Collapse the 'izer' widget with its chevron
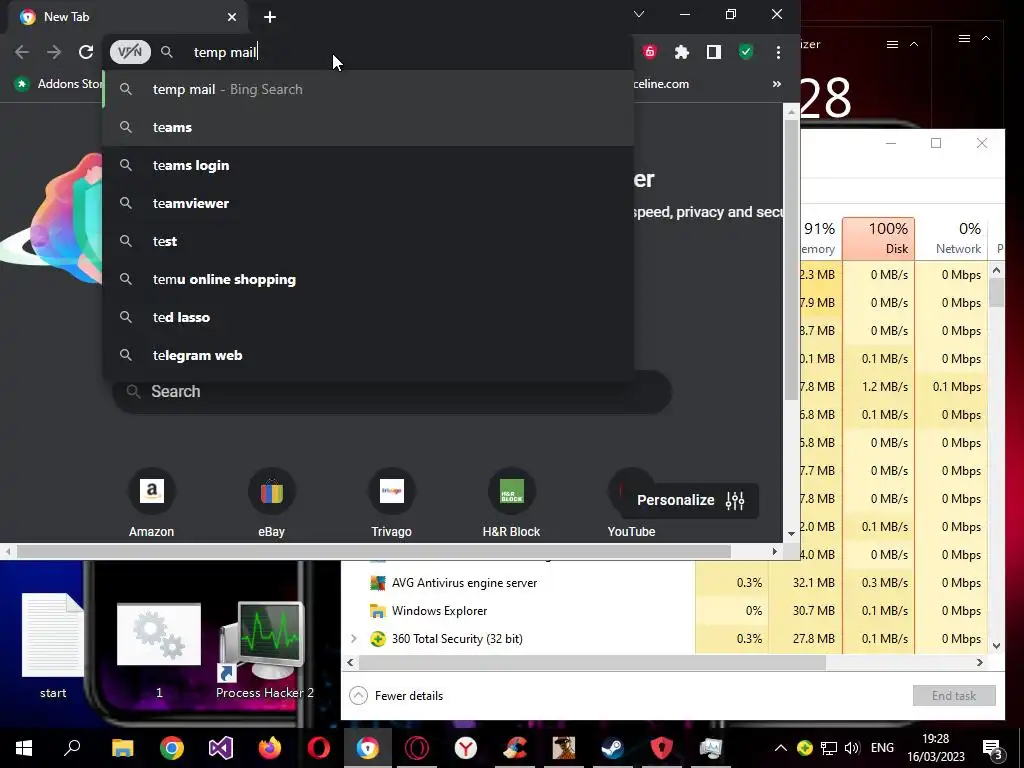This screenshot has width=1024, height=768. click(x=914, y=44)
